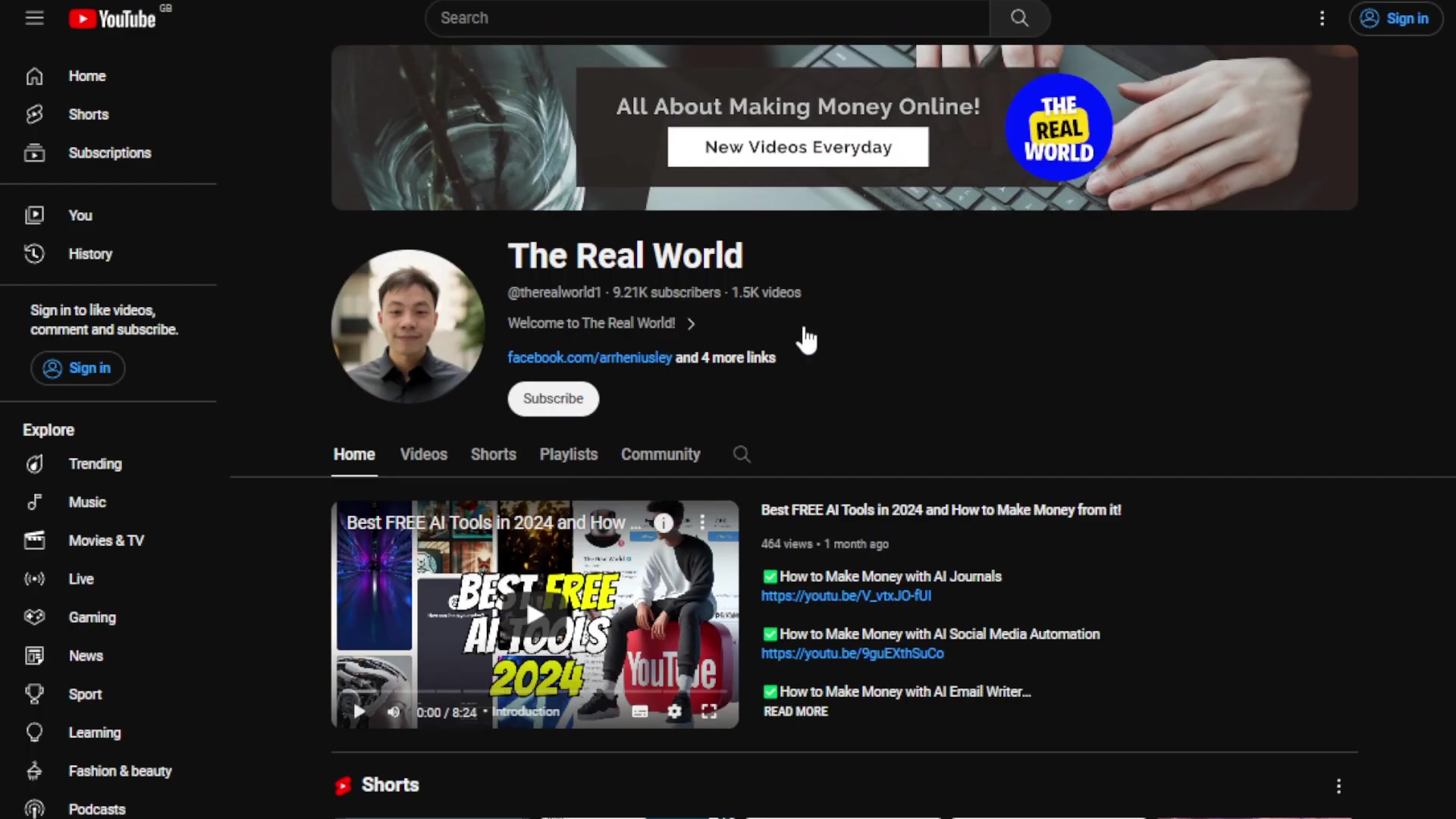Viewport: 1456px width, 819px height.
Task: Mute the featured video volume
Action: tap(394, 712)
